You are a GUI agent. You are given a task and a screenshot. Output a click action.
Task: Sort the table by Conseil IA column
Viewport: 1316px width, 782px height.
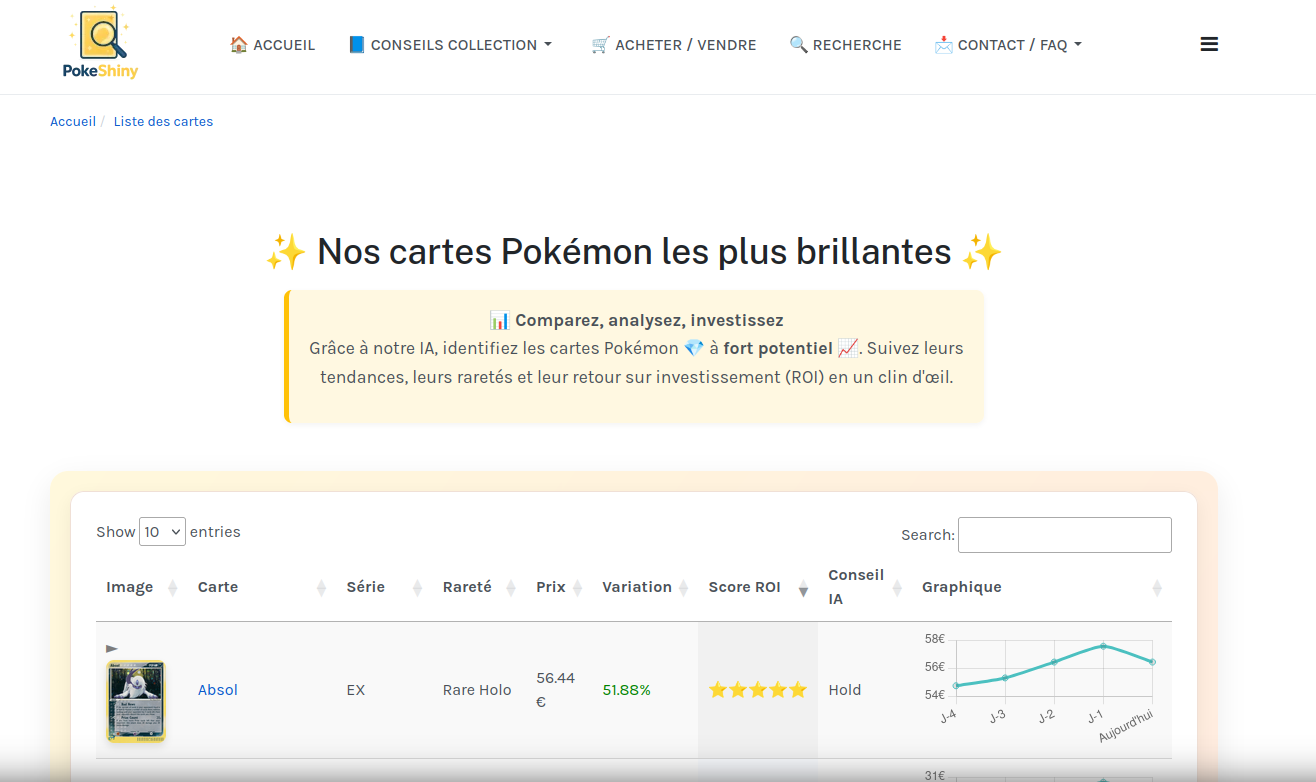pos(865,587)
